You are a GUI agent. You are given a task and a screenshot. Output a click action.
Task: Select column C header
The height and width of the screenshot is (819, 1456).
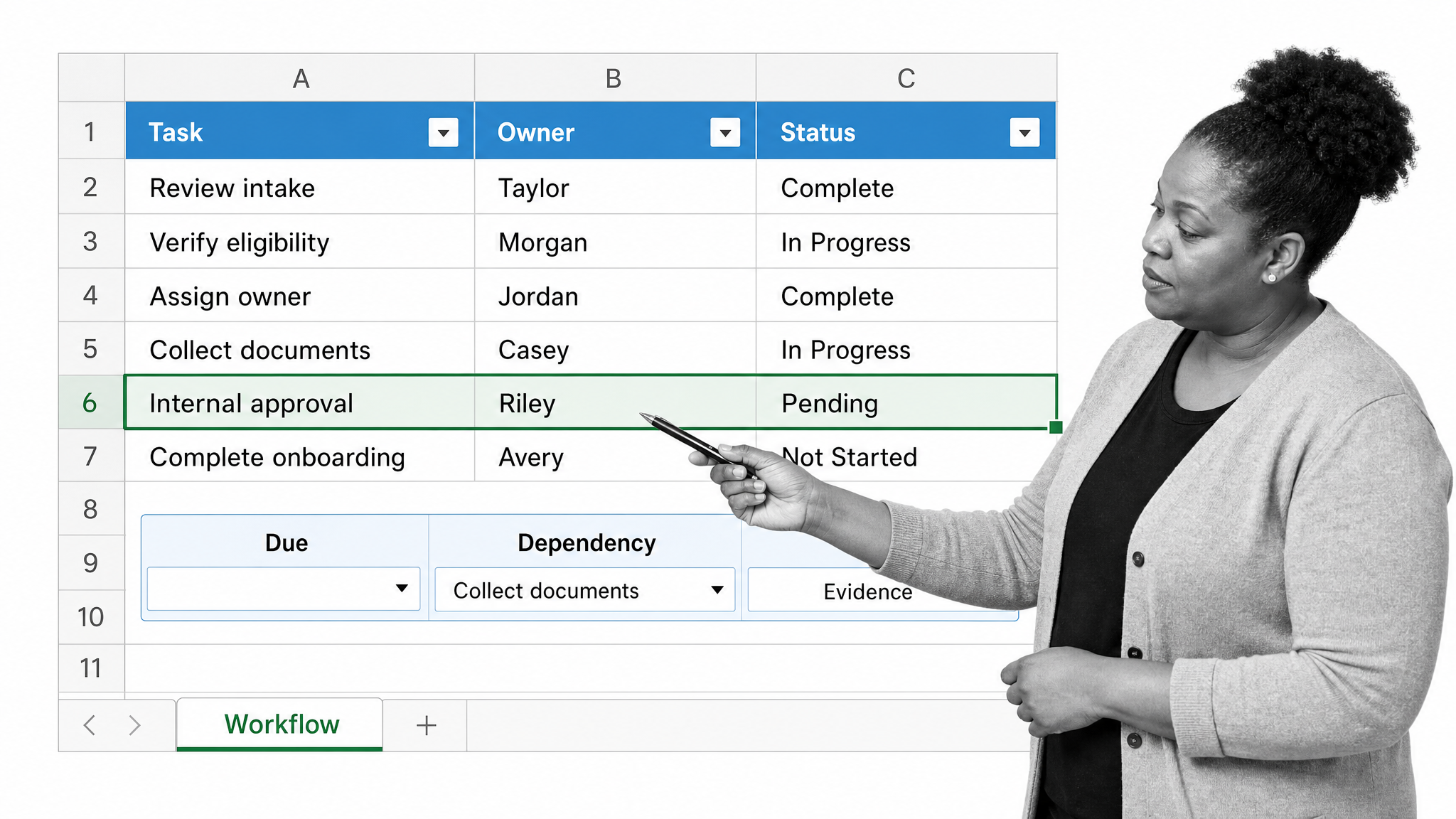906,77
